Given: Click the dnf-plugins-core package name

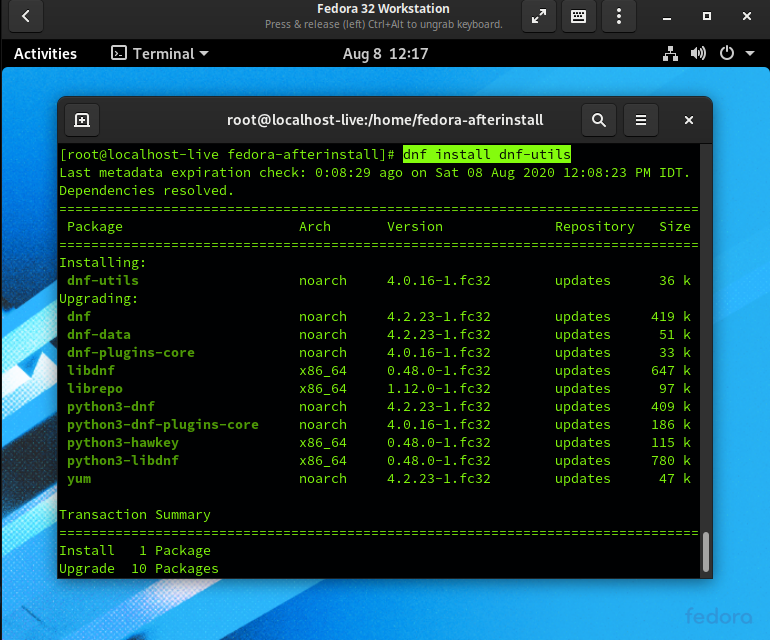Looking at the screenshot, I should point(131,353).
